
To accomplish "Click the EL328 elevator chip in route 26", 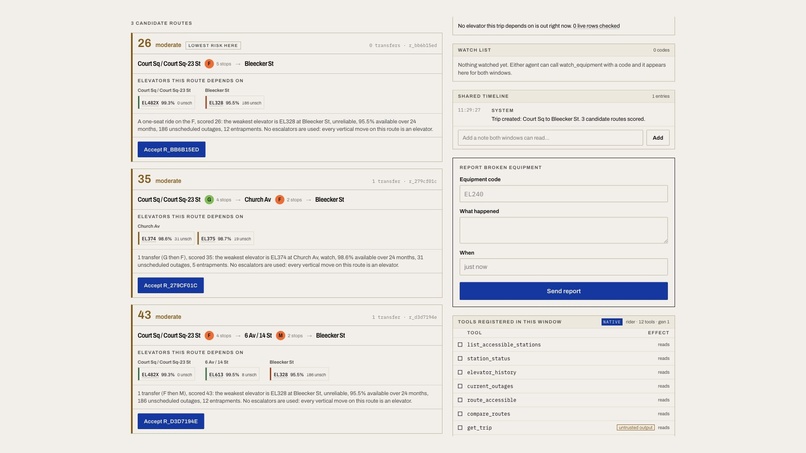I will pyautogui.click(x=235, y=103).
